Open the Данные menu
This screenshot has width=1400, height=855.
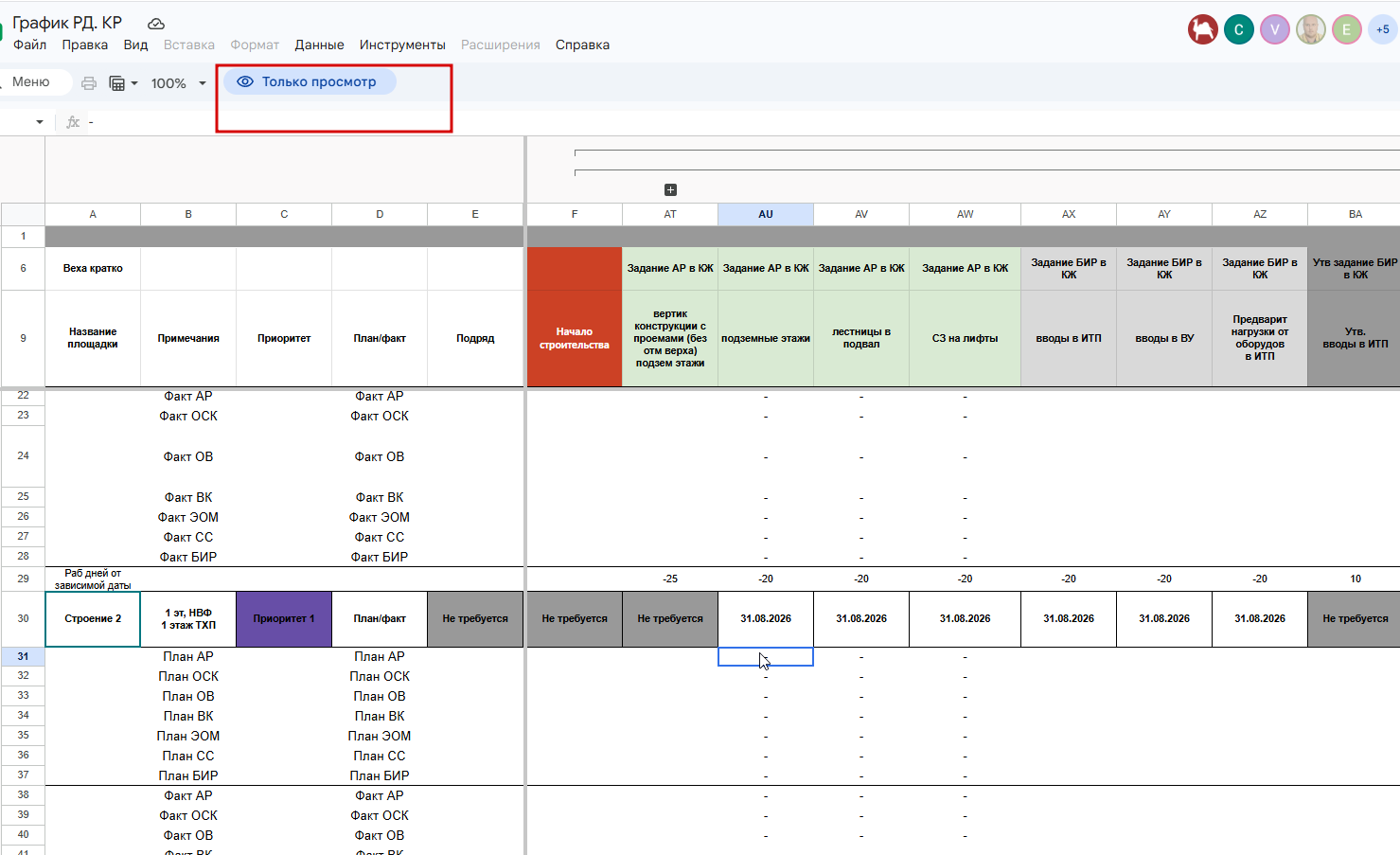[x=319, y=45]
